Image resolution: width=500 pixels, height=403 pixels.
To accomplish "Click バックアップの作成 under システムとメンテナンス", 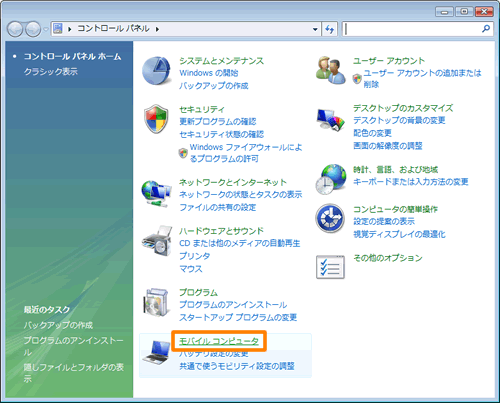I will click(214, 86).
